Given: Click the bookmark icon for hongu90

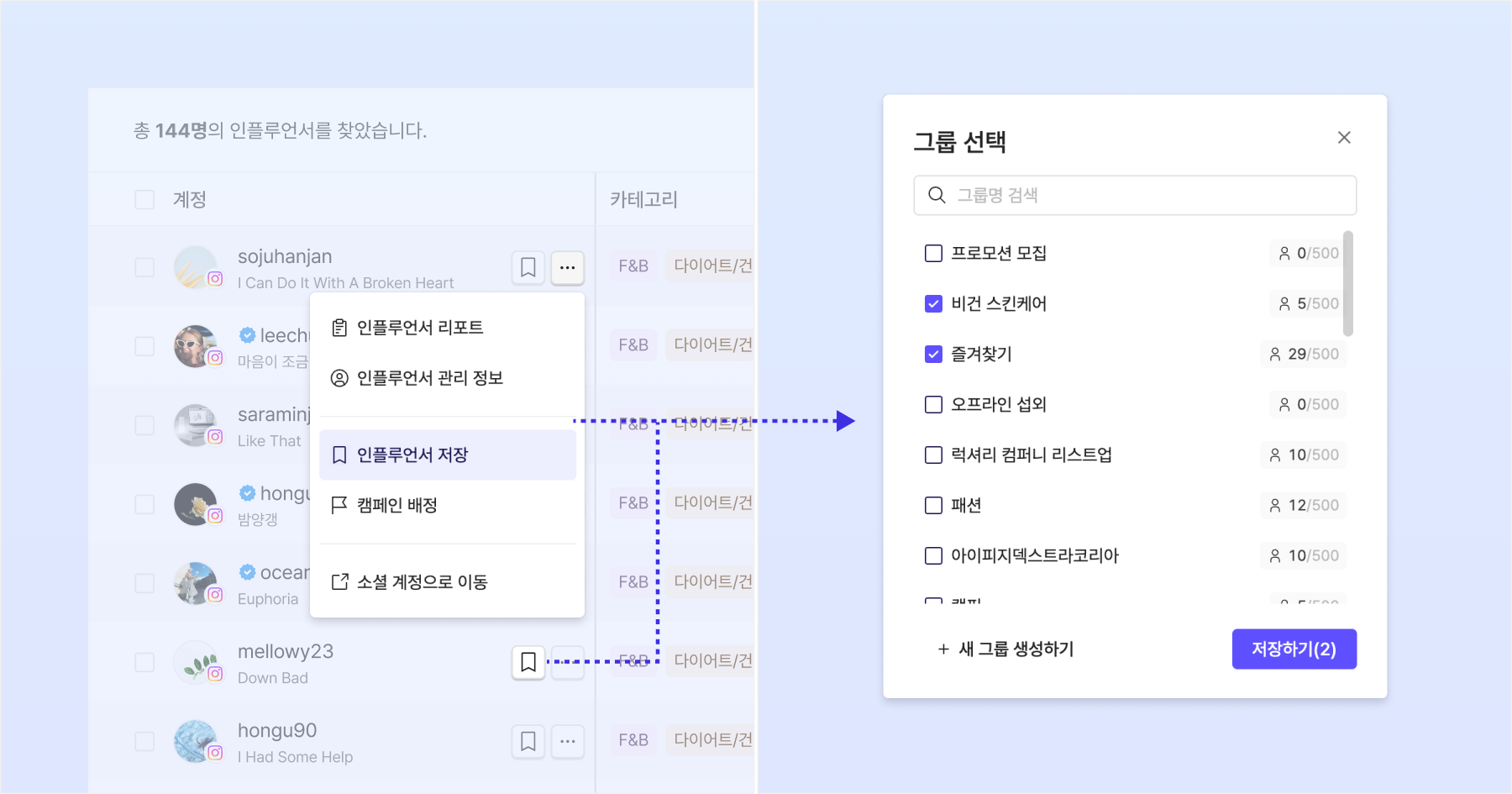Looking at the screenshot, I should click(528, 741).
